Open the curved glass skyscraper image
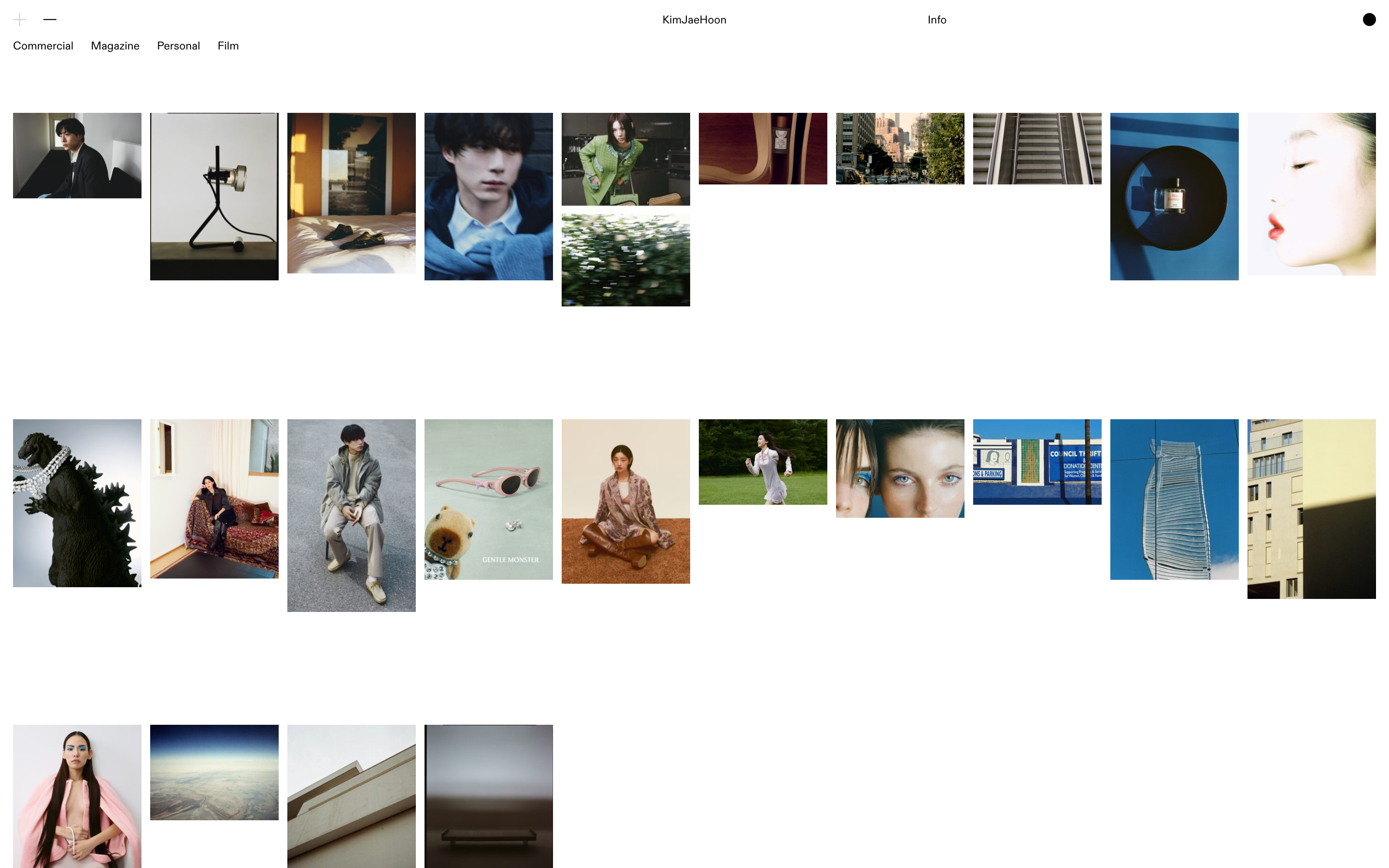This screenshot has width=1389, height=868. (x=1174, y=499)
